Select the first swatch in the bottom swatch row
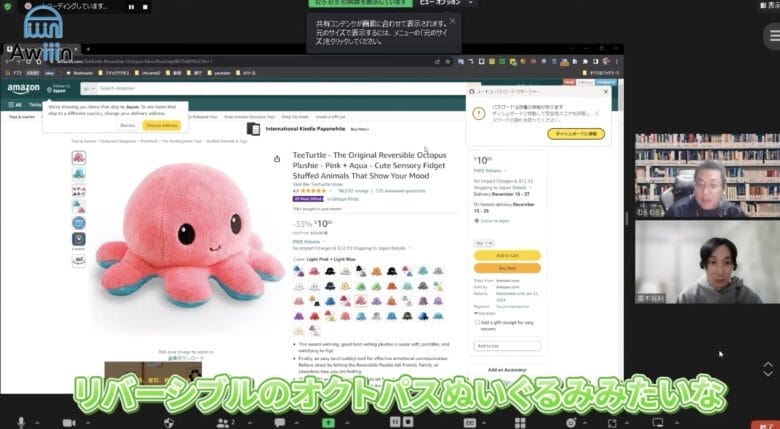The width and height of the screenshot is (780, 429). [298, 330]
